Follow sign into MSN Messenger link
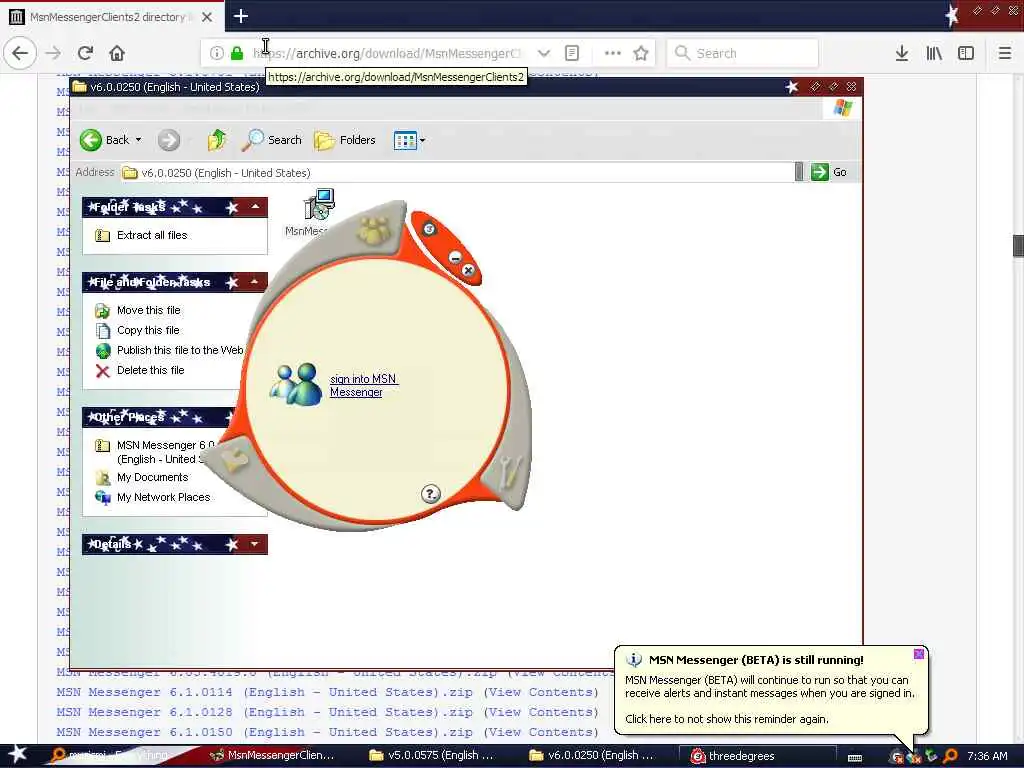The height and width of the screenshot is (768, 1024). tap(363, 385)
